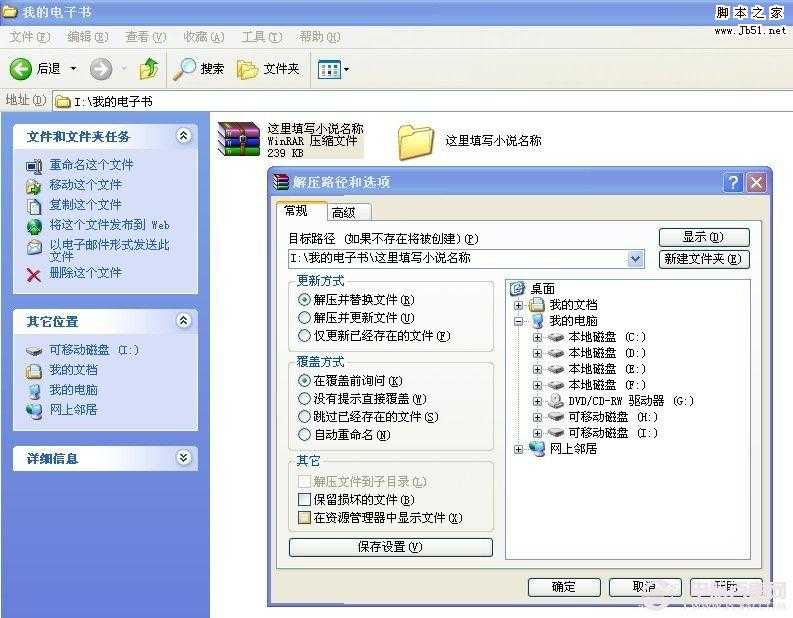Open the Back button history dropdown arrow
Screen dimensions: 793x618
tap(73, 68)
